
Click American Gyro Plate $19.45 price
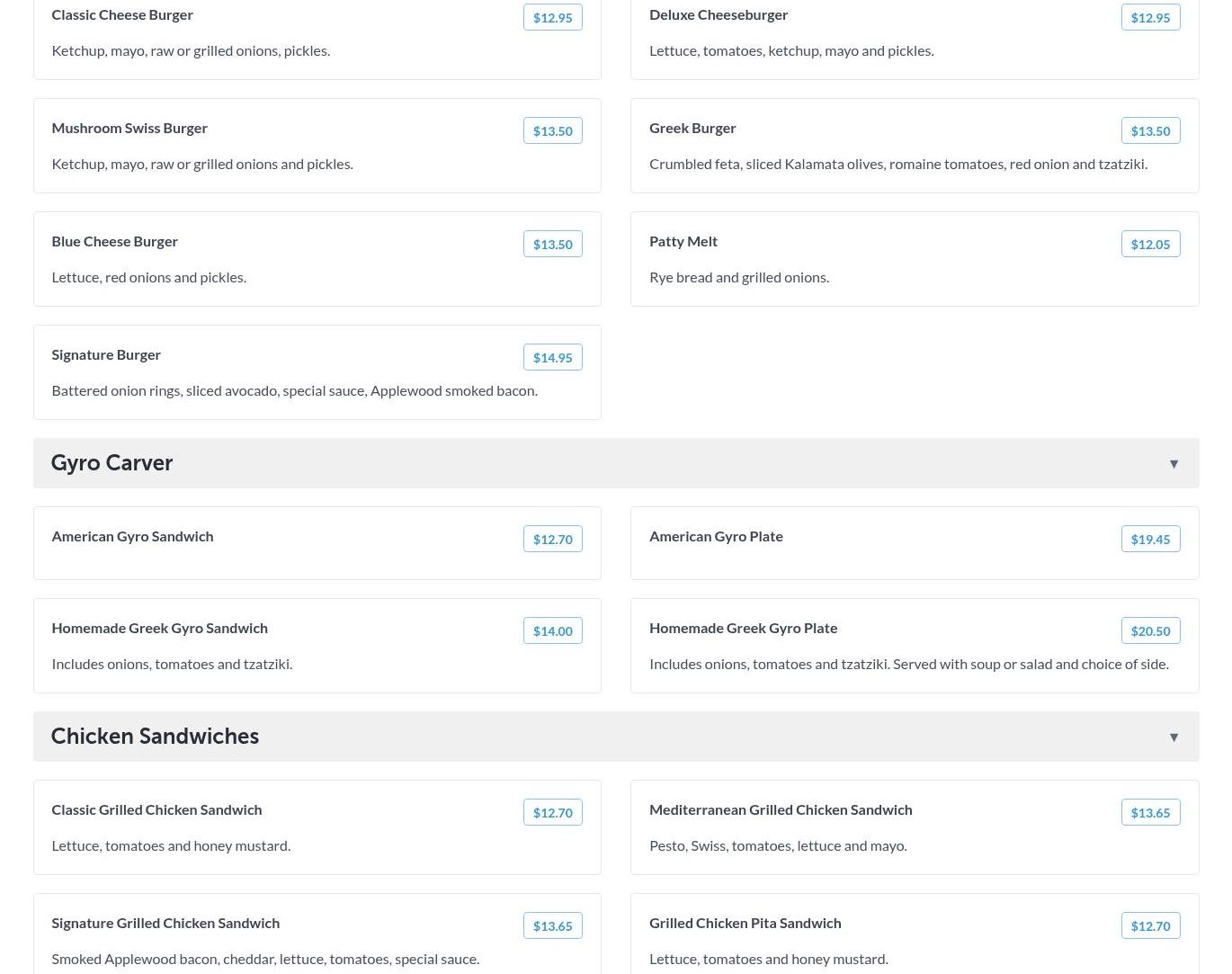(x=1150, y=539)
